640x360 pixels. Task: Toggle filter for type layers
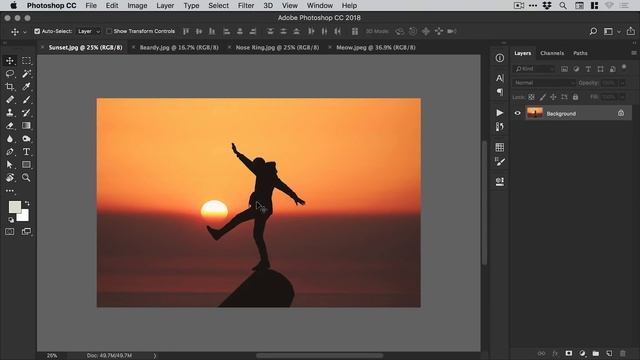pyautogui.click(x=588, y=69)
